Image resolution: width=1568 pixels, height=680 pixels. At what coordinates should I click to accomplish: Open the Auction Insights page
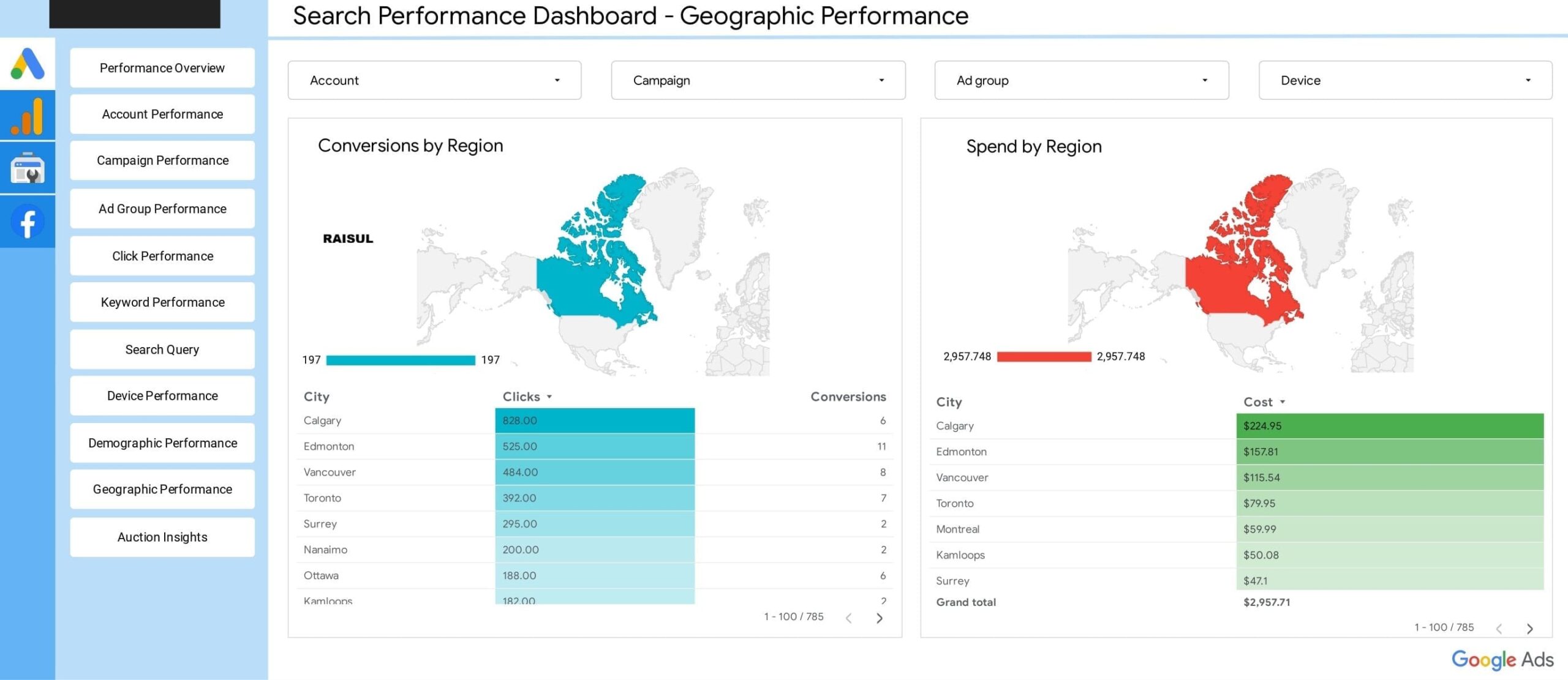click(x=162, y=537)
